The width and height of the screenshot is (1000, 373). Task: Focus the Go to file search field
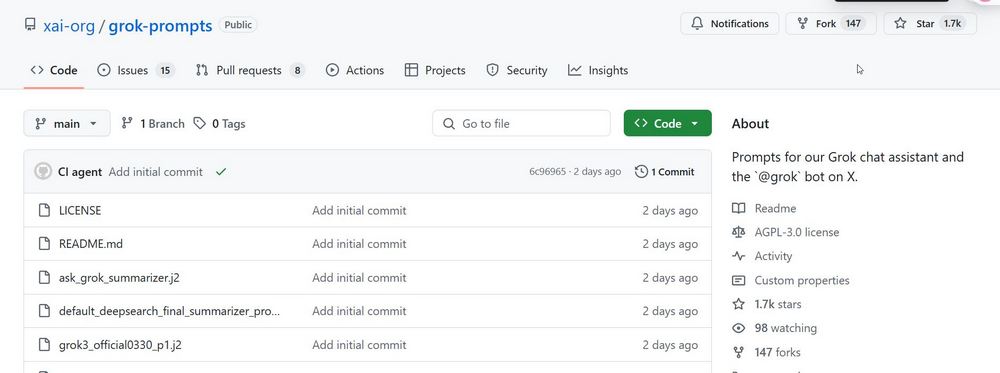coord(521,123)
